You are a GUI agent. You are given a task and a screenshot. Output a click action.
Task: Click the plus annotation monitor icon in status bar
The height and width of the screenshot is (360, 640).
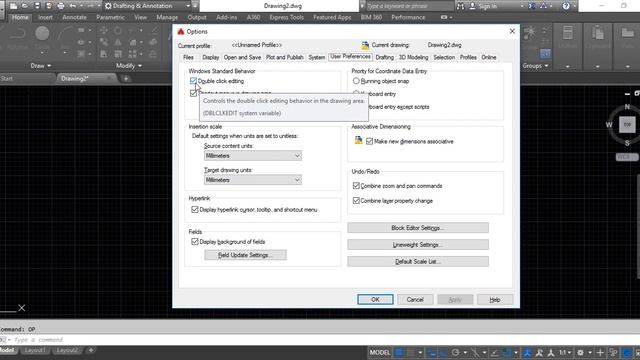click(x=600, y=352)
